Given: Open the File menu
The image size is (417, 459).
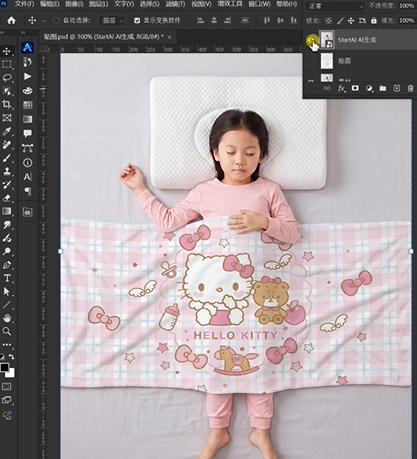Looking at the screenshot, I should pyautogui.click(x=24, y=4).
